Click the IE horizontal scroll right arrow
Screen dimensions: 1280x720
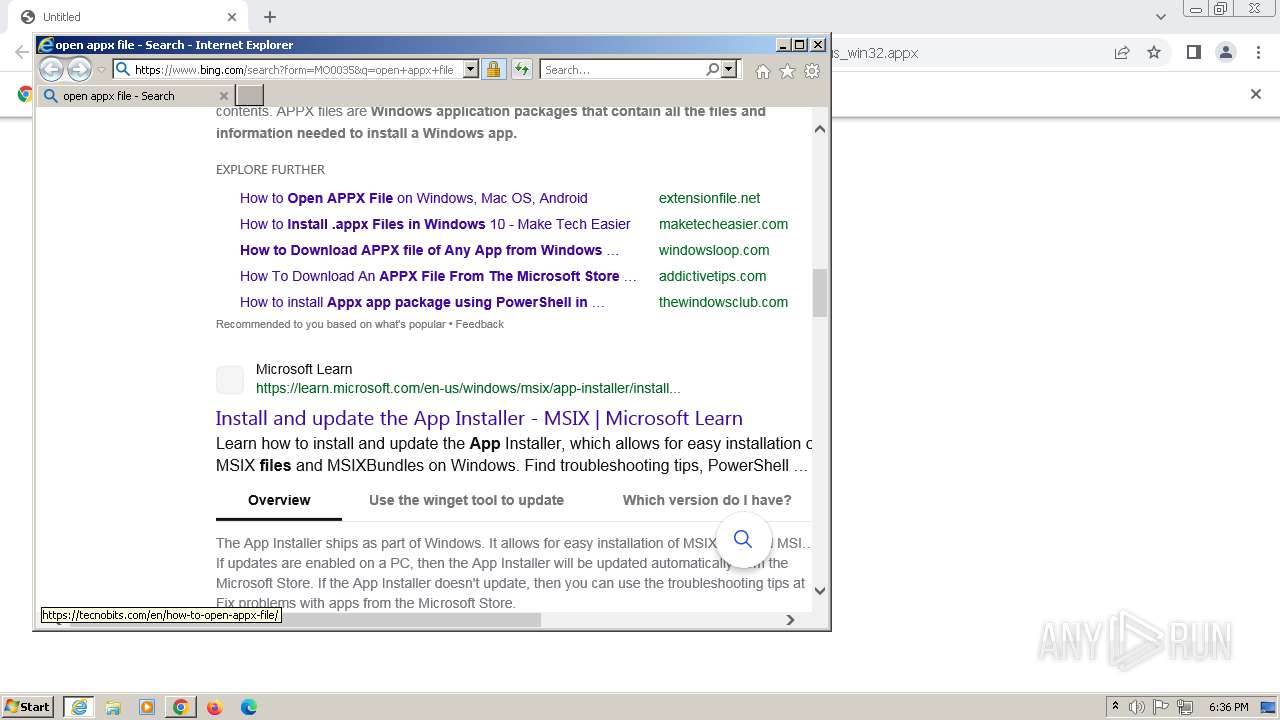pos(790,620)
